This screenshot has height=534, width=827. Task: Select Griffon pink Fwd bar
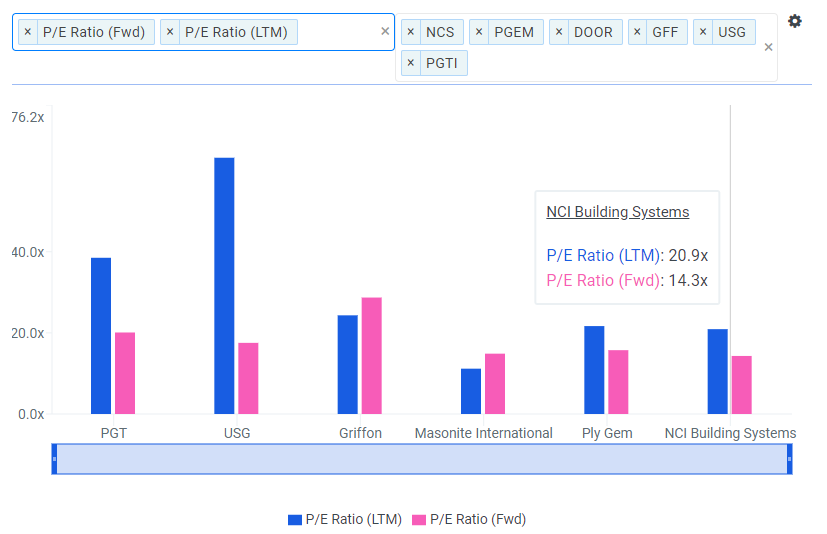[x=372, y=356]
